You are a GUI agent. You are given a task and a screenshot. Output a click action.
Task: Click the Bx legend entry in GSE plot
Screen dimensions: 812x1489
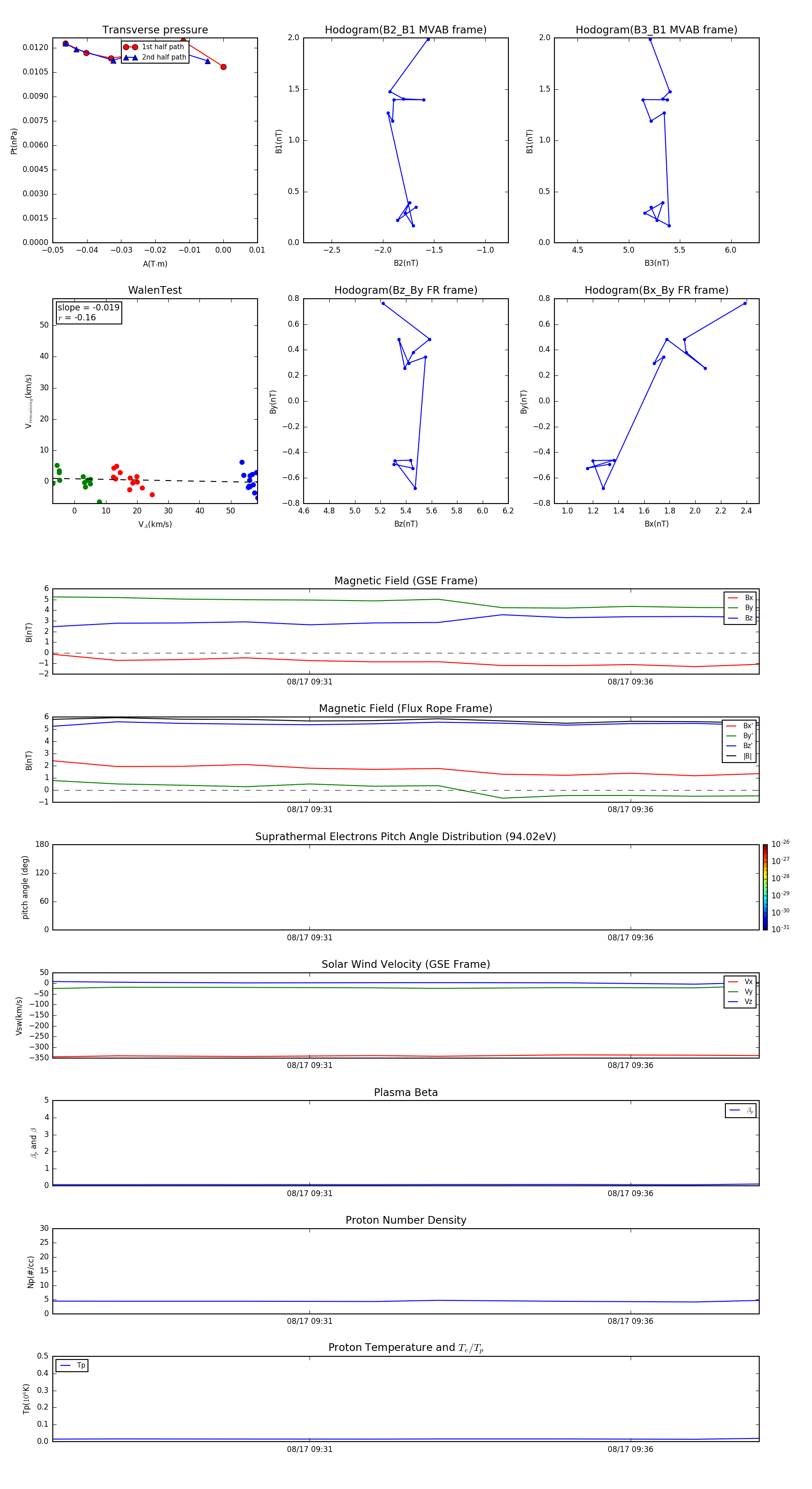pyautogui.click(x=740, y=598)
